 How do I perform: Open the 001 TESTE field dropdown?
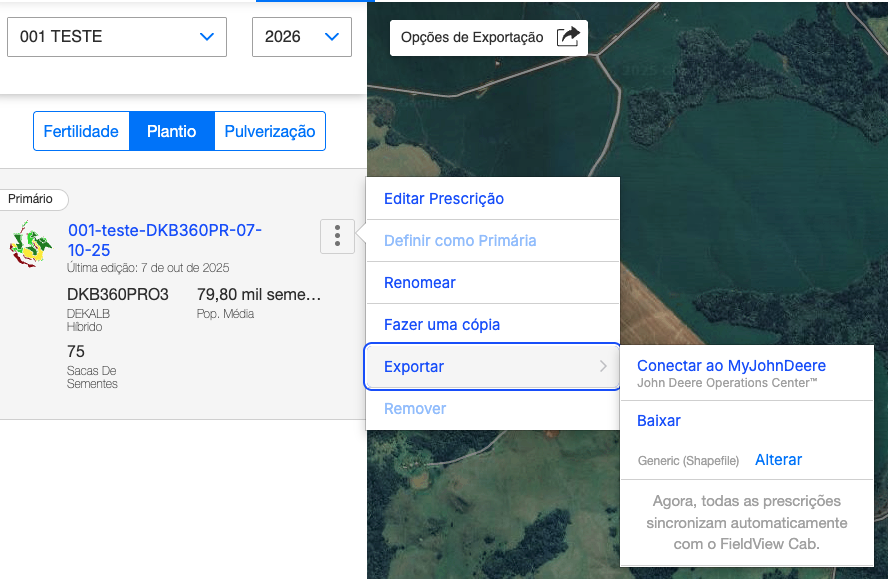117,37
